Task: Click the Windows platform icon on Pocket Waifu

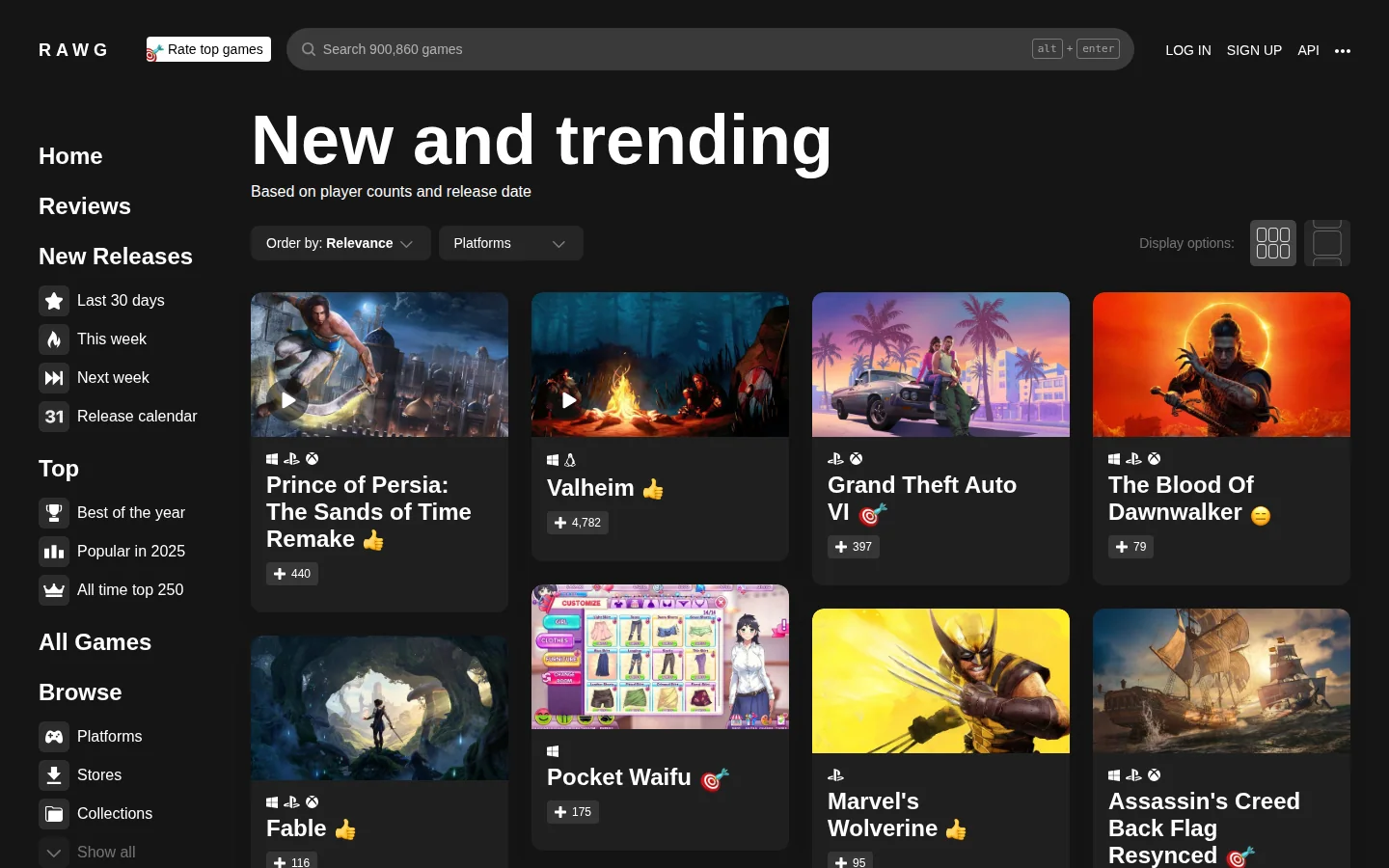Action: (553, 751)
